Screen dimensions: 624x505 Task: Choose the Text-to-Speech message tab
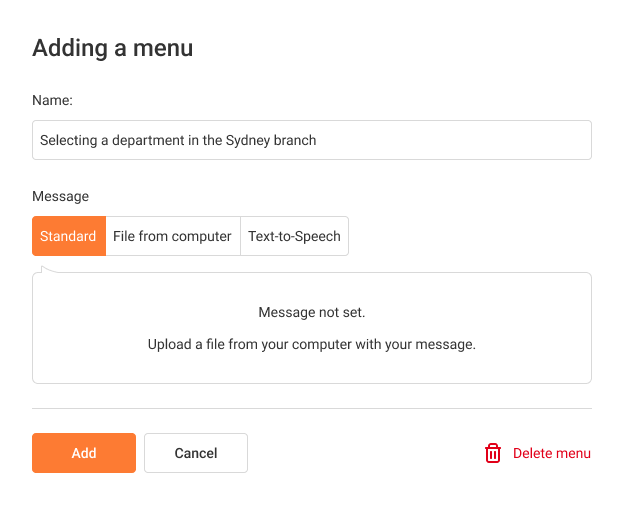(294, 236)
